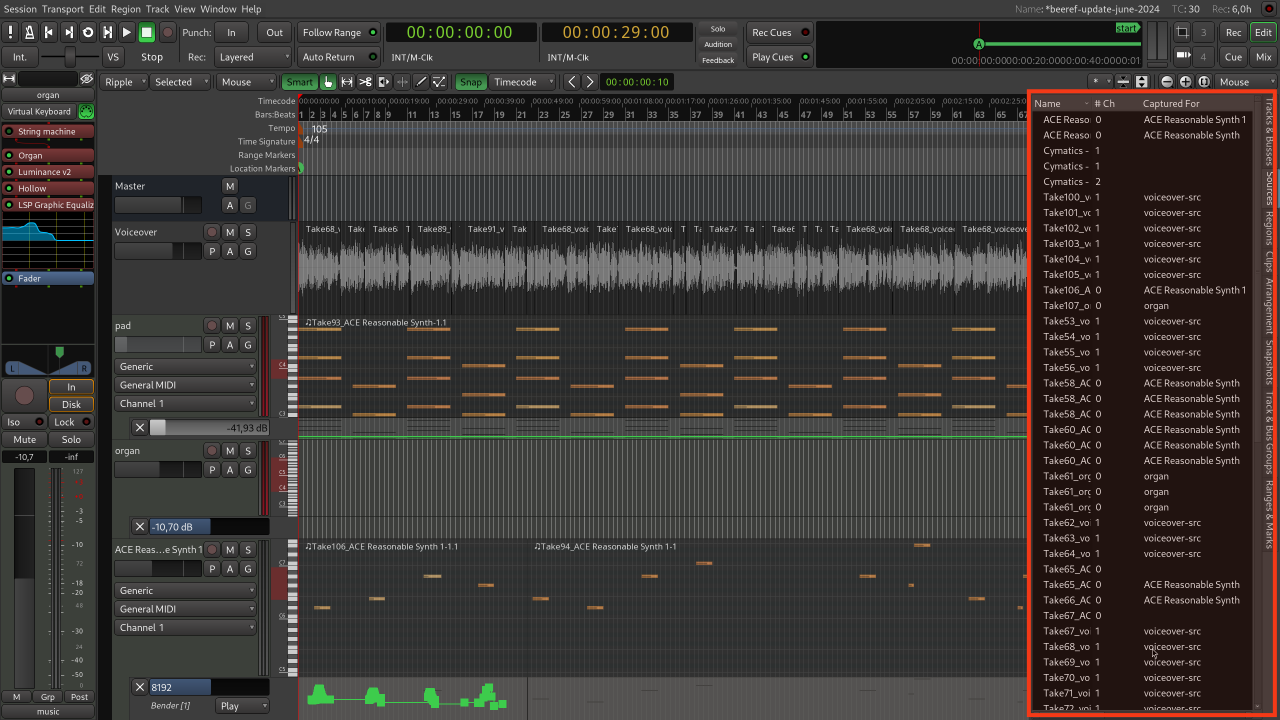Open the Timecode grid dropdown

pyautogui.click(x=522, y=82)
